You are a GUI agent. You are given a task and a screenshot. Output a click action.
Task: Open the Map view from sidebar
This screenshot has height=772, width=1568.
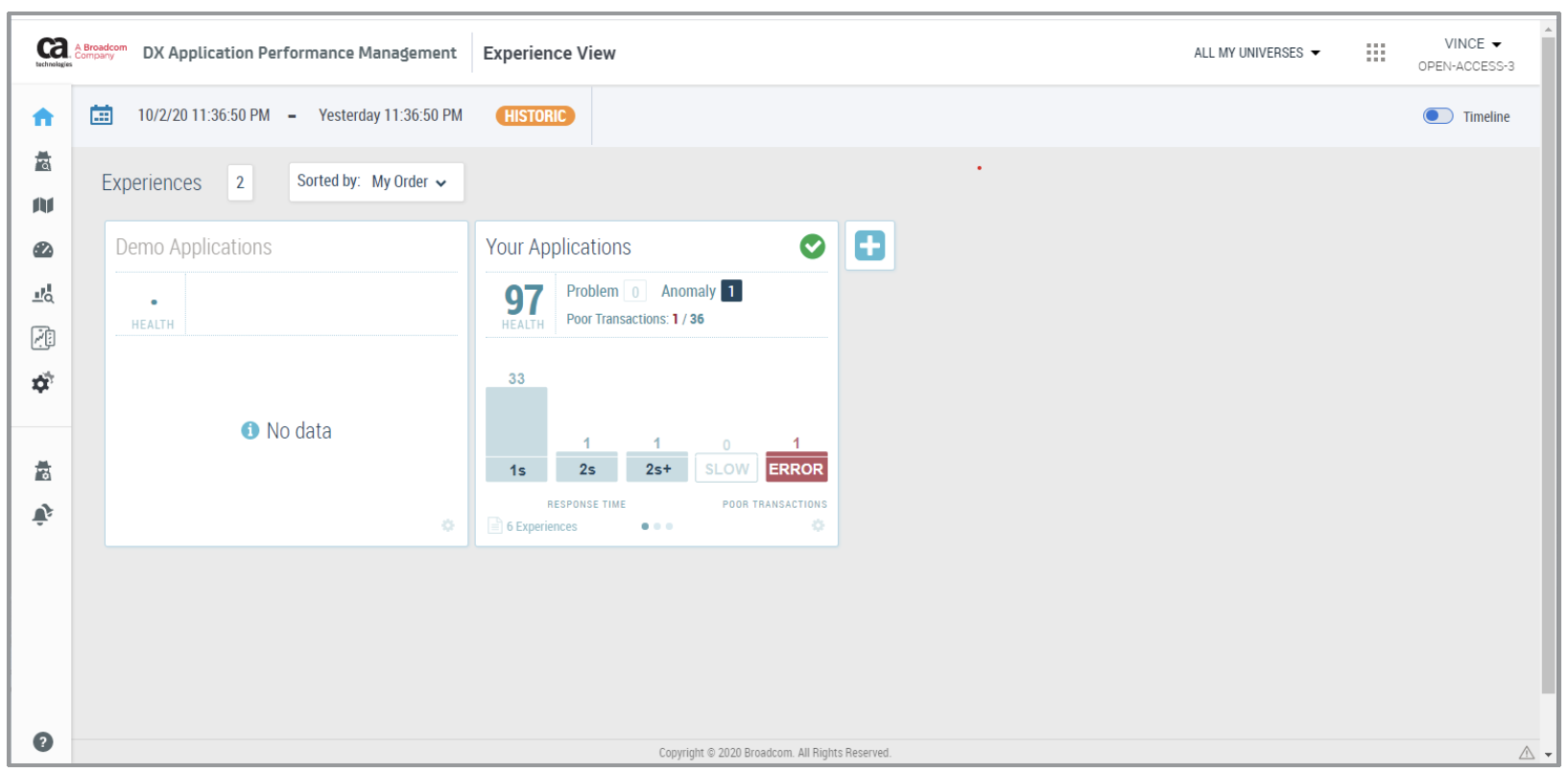coord(42,205)
